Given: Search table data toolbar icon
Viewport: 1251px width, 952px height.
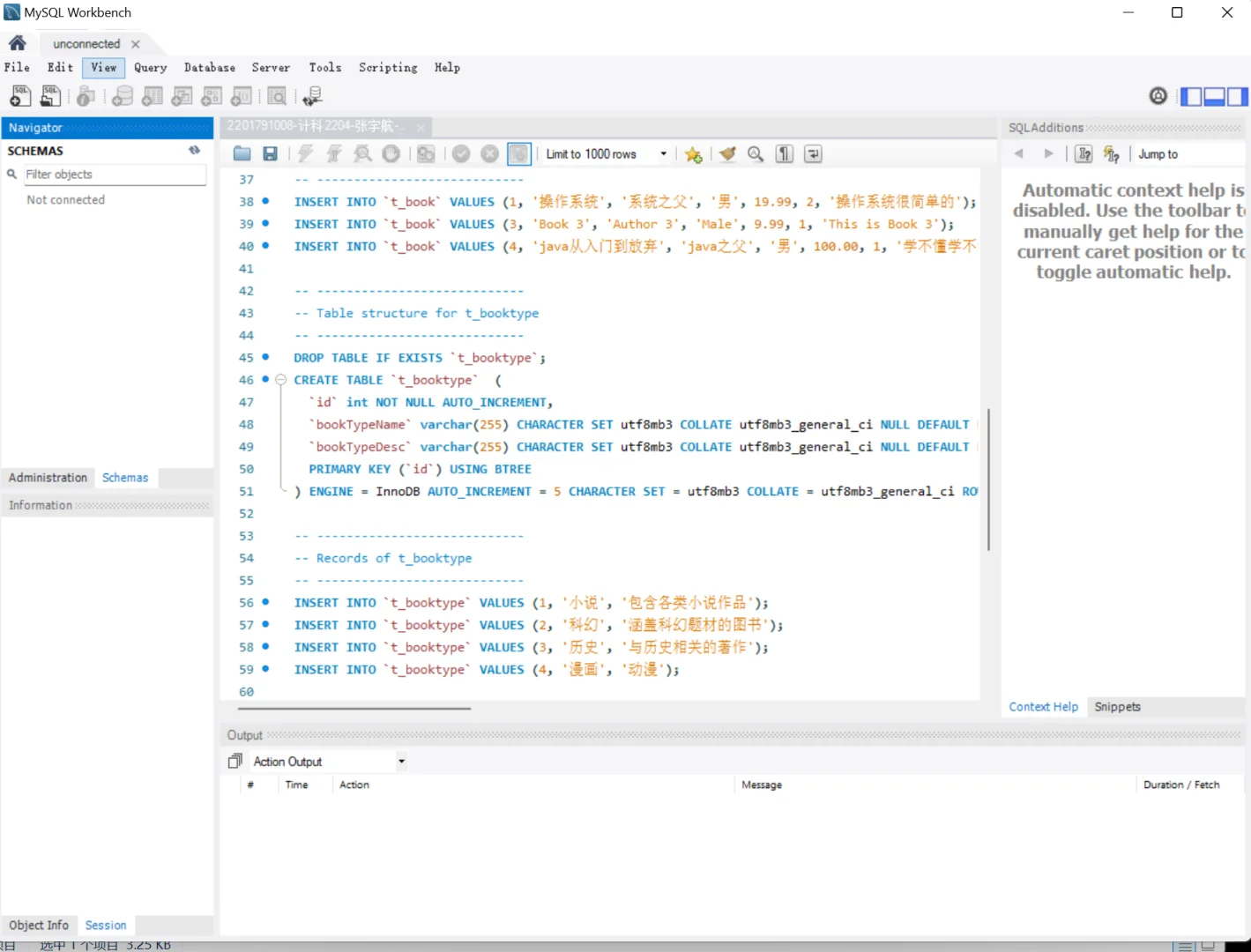Looking at the screenshot, I should click(277, 96).
